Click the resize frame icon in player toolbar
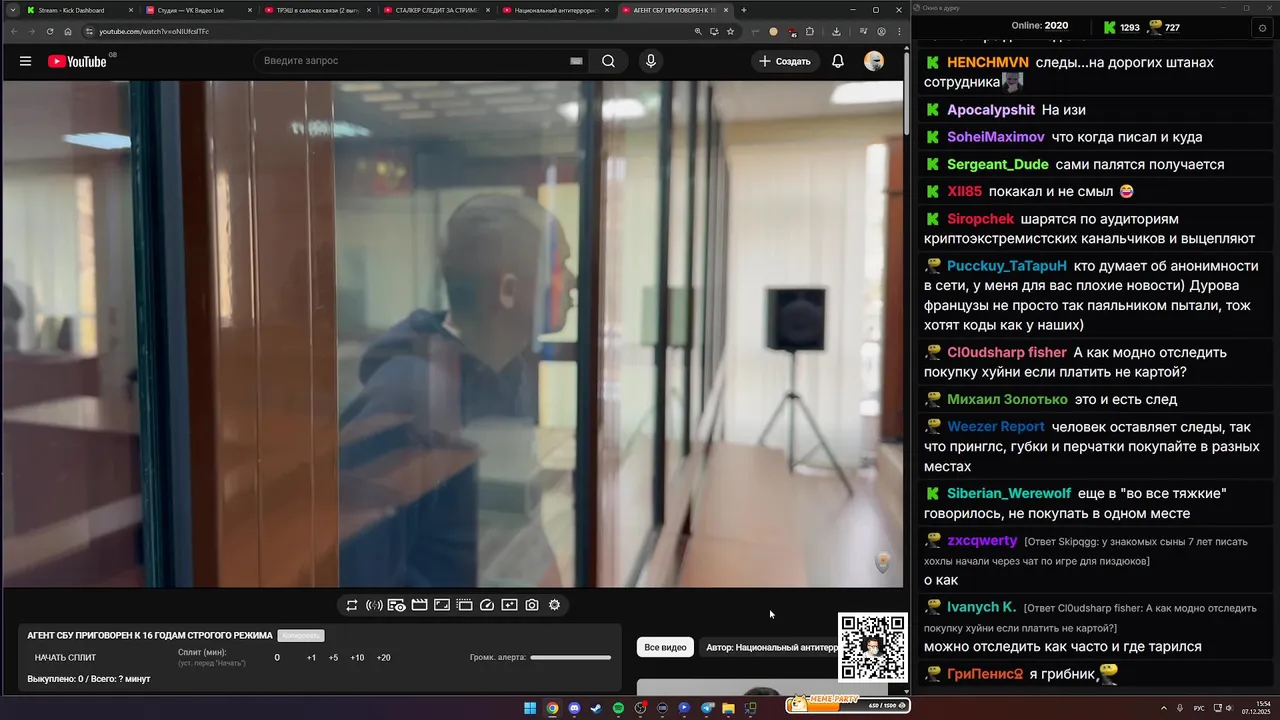1280x720 pixels. click(x=442, y=605)
